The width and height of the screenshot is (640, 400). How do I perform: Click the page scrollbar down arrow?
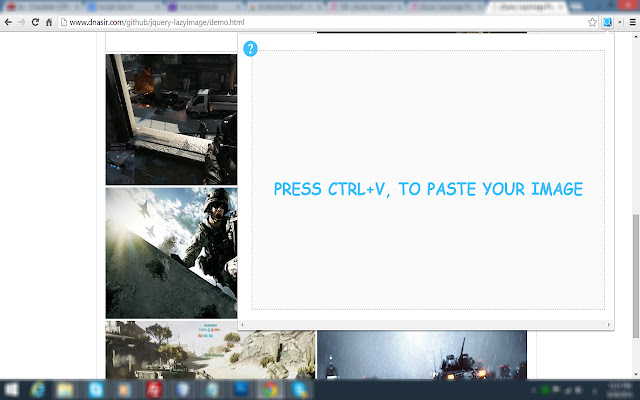[636, 375]
